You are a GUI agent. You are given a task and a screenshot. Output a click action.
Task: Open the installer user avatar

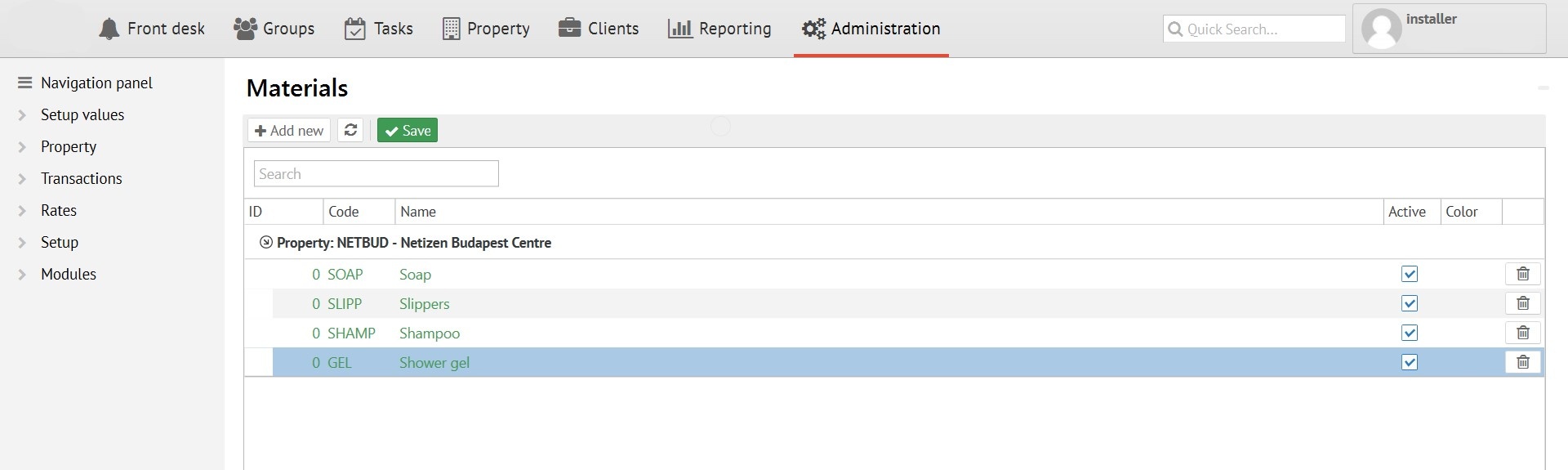click(x=1382, y=29)
